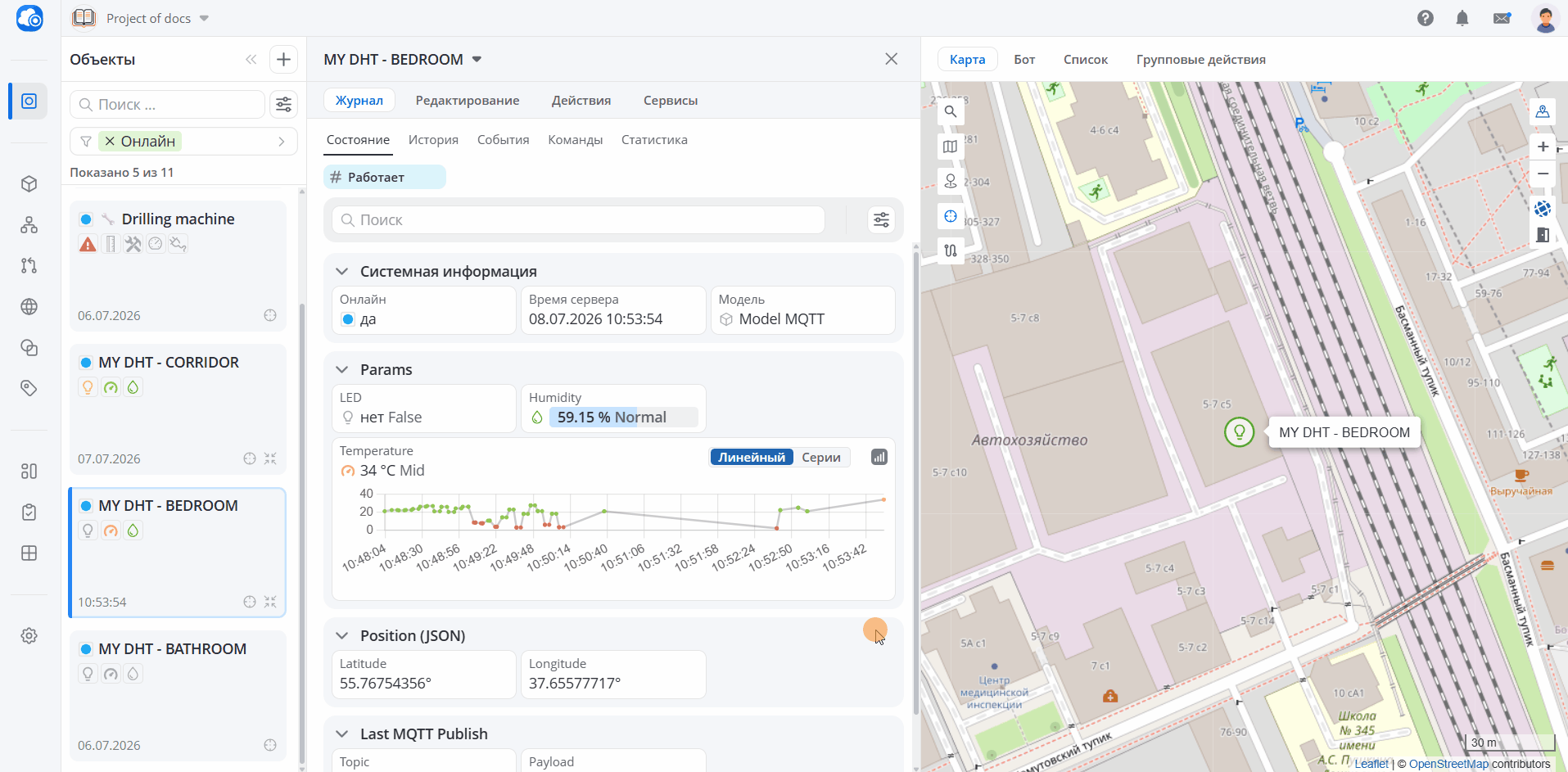Collapse the Params section

[x=342, y=369]
